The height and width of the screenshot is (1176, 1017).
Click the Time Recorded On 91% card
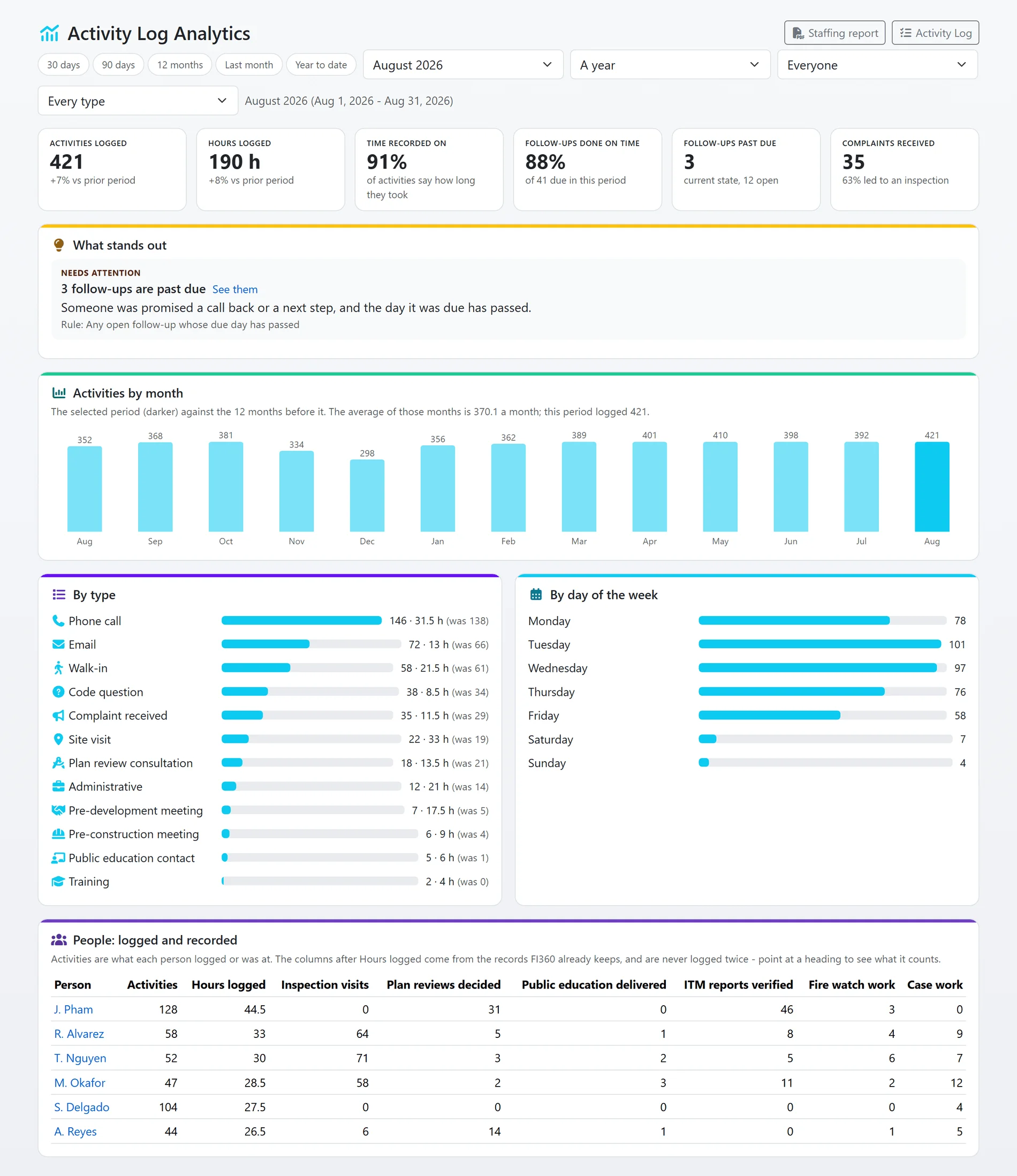429,169
